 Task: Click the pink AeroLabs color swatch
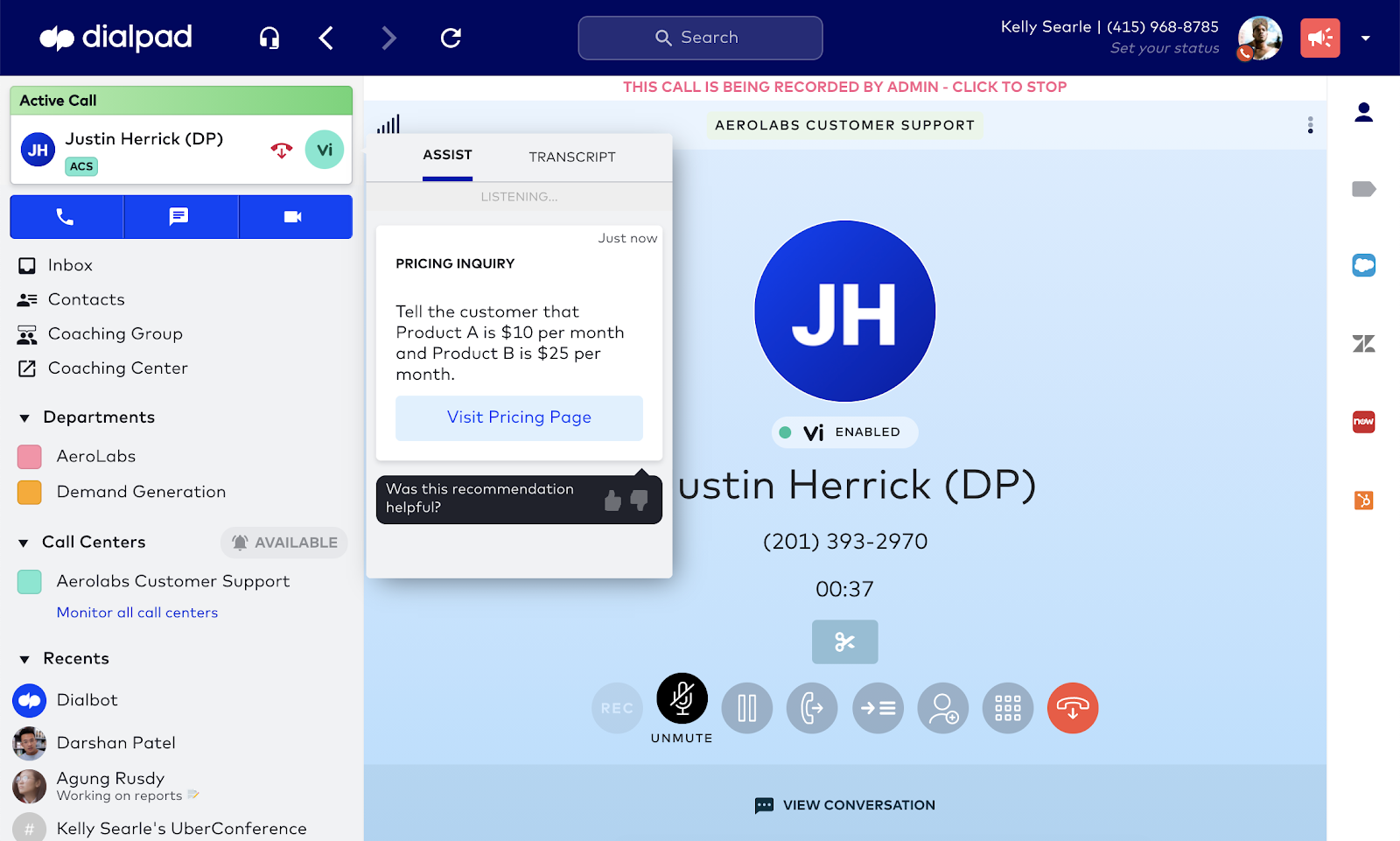click(30, 457)
